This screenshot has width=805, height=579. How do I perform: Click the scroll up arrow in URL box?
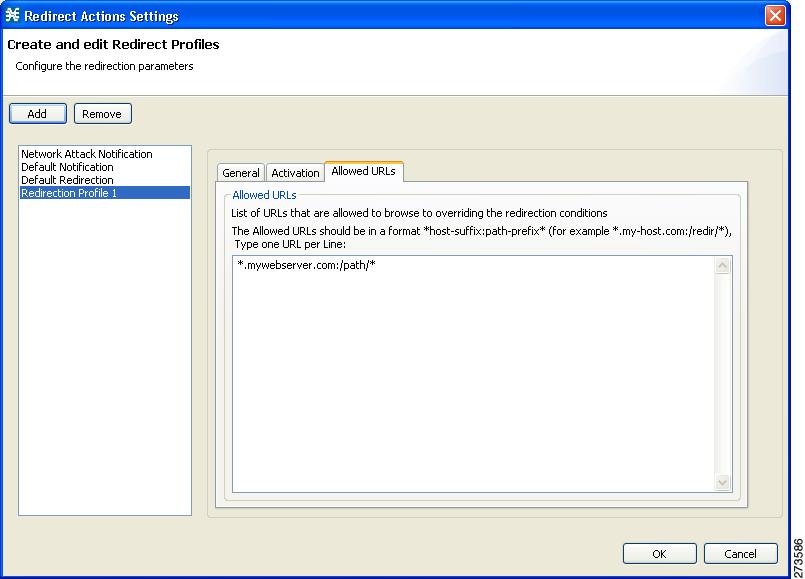click(722, 265)
